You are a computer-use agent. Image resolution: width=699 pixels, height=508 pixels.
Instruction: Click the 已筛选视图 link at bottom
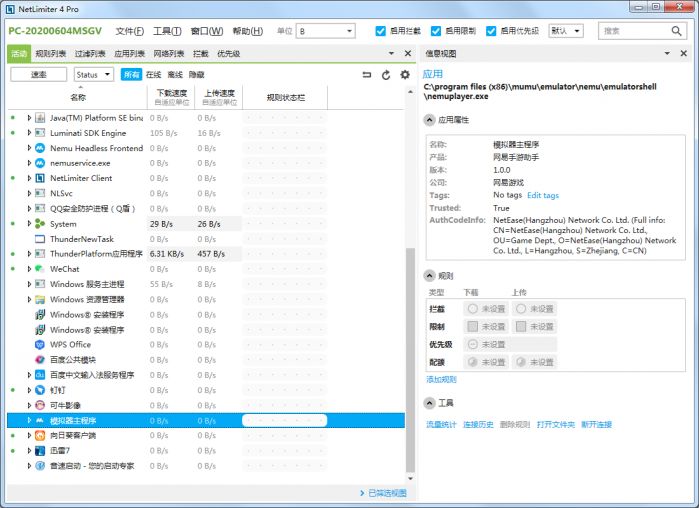(x=387, y=493)
